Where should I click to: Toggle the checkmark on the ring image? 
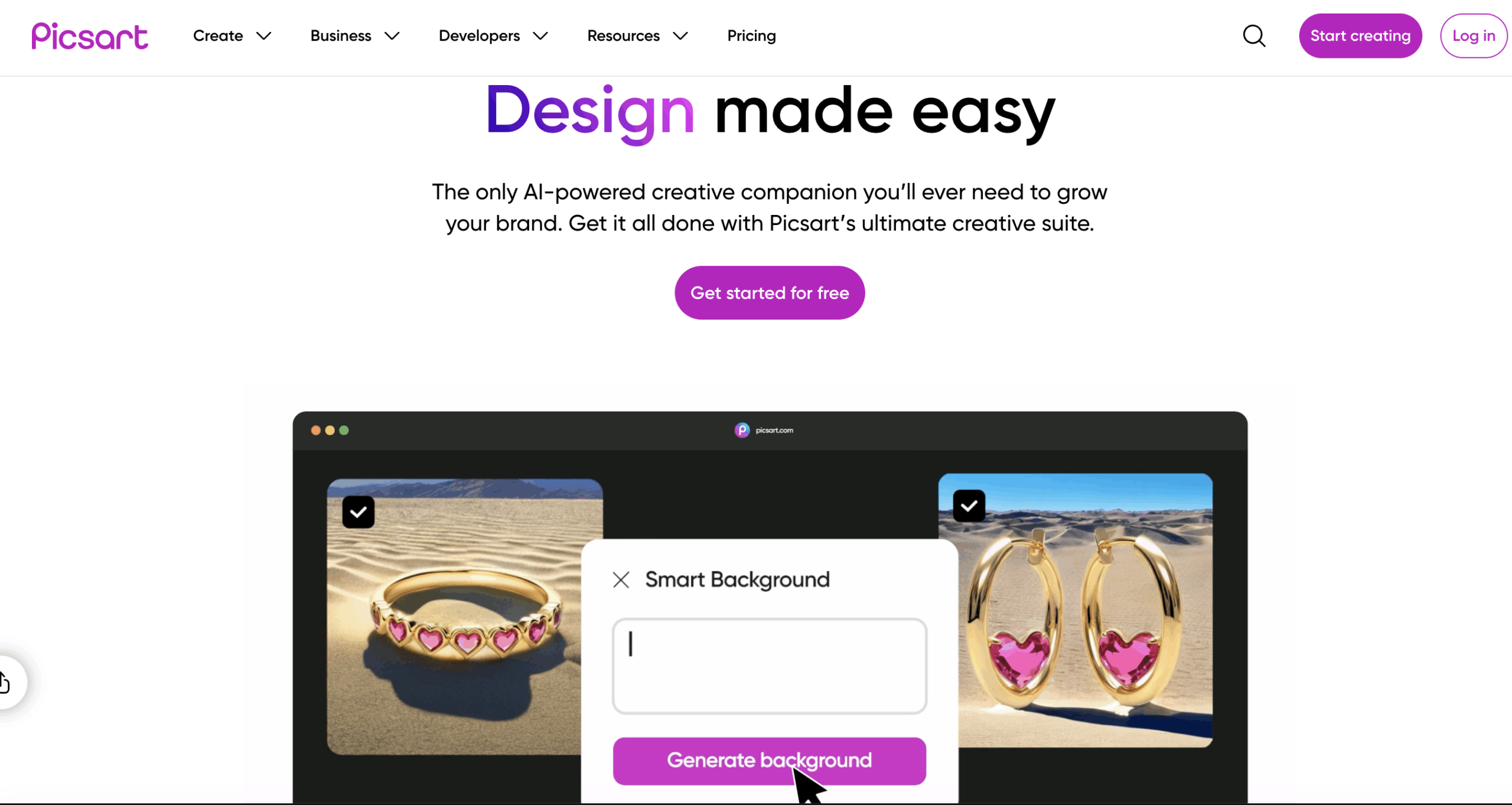359,512
